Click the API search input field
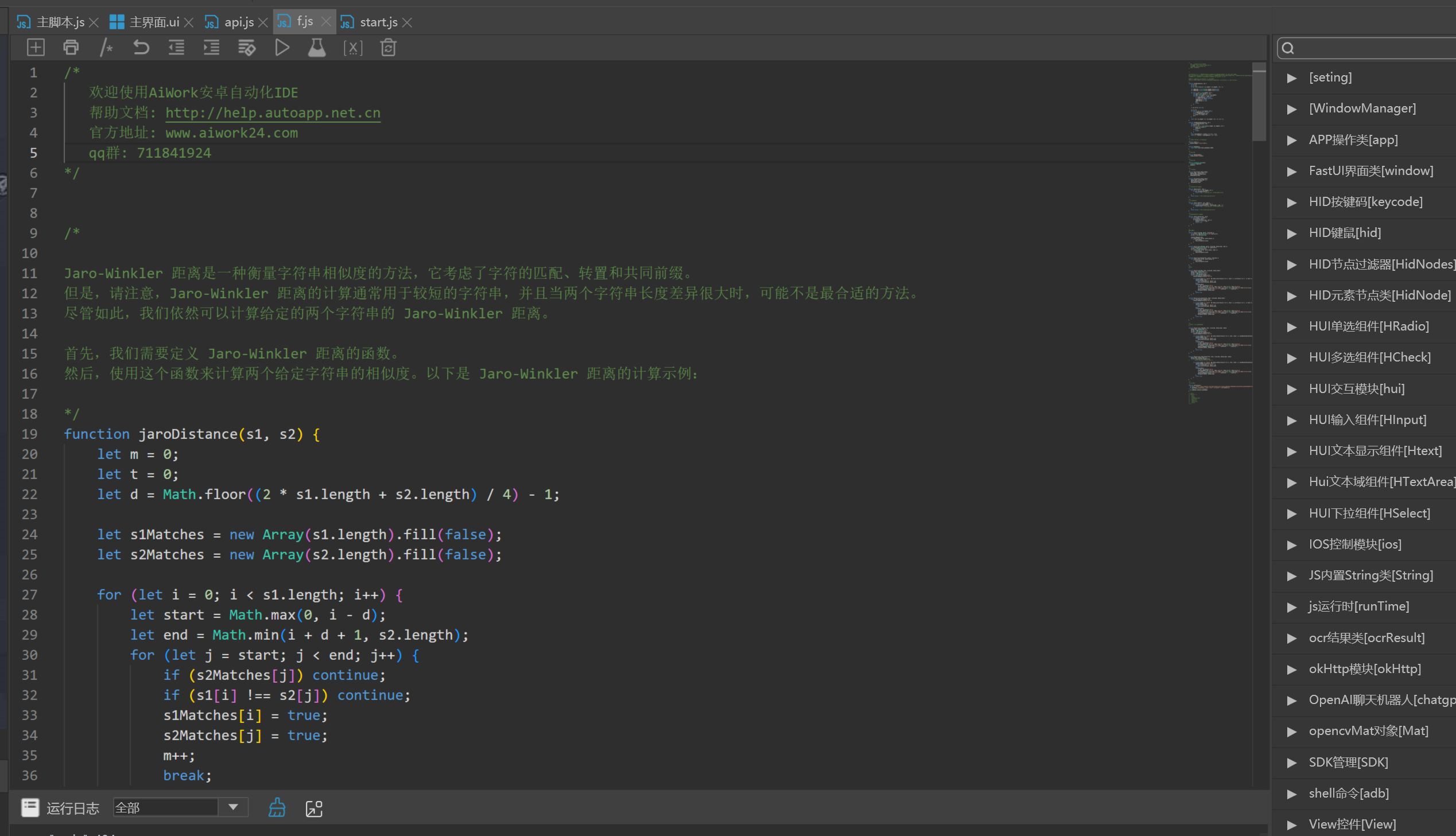The width and height of the screenshot is (1456, 836). pyautogui.click(x=1368, y=48)
